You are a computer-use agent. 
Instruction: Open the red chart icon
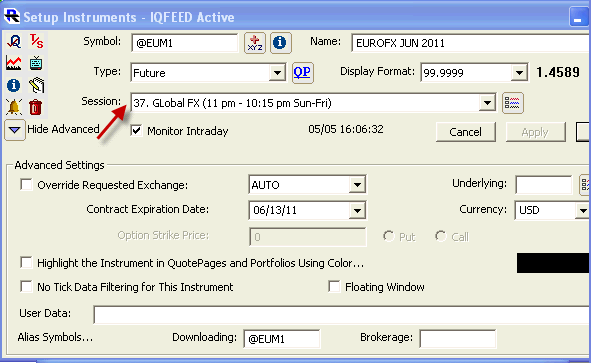coord(14,63)
